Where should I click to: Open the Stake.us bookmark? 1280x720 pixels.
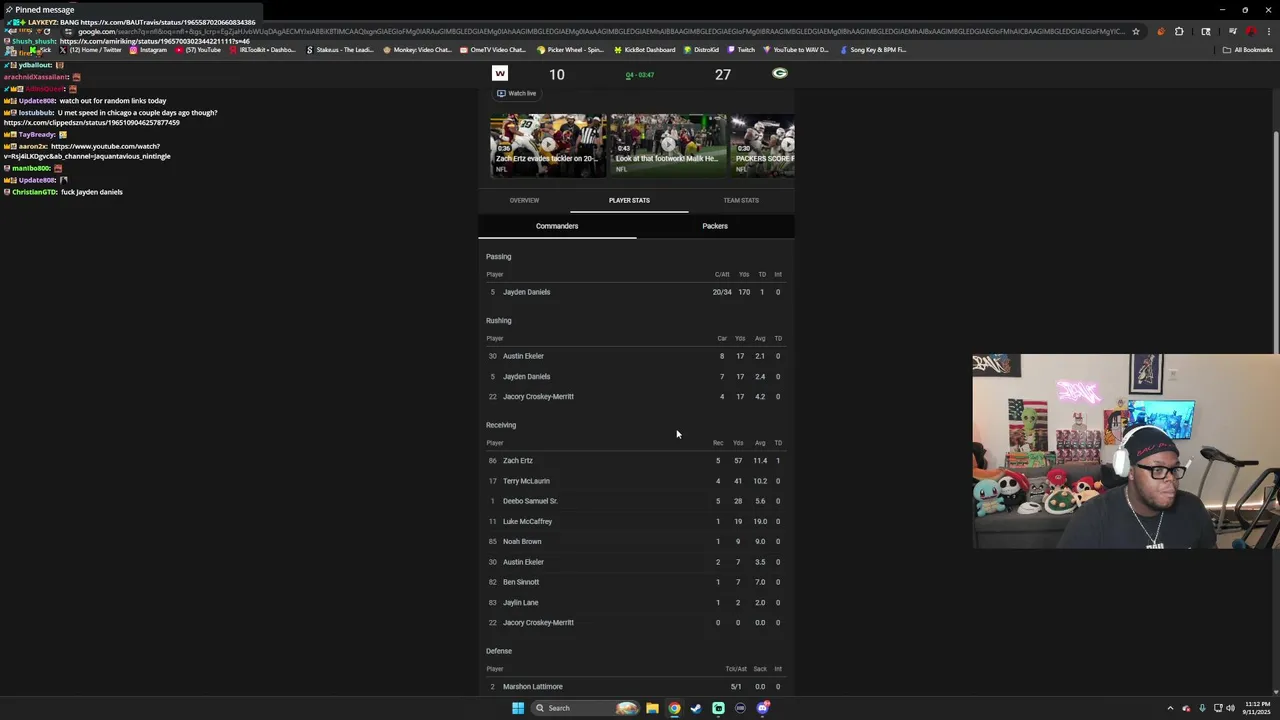pos(340,50)
